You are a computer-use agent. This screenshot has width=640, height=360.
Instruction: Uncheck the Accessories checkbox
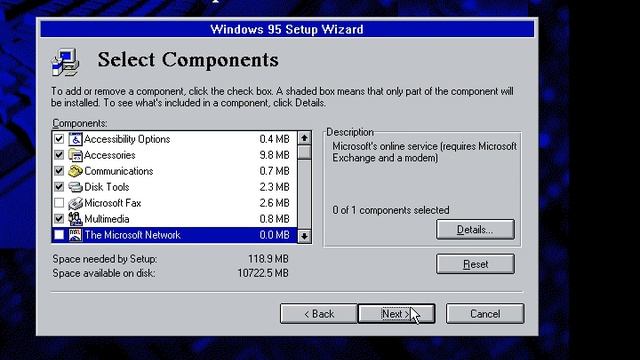(x=59, y=155)
